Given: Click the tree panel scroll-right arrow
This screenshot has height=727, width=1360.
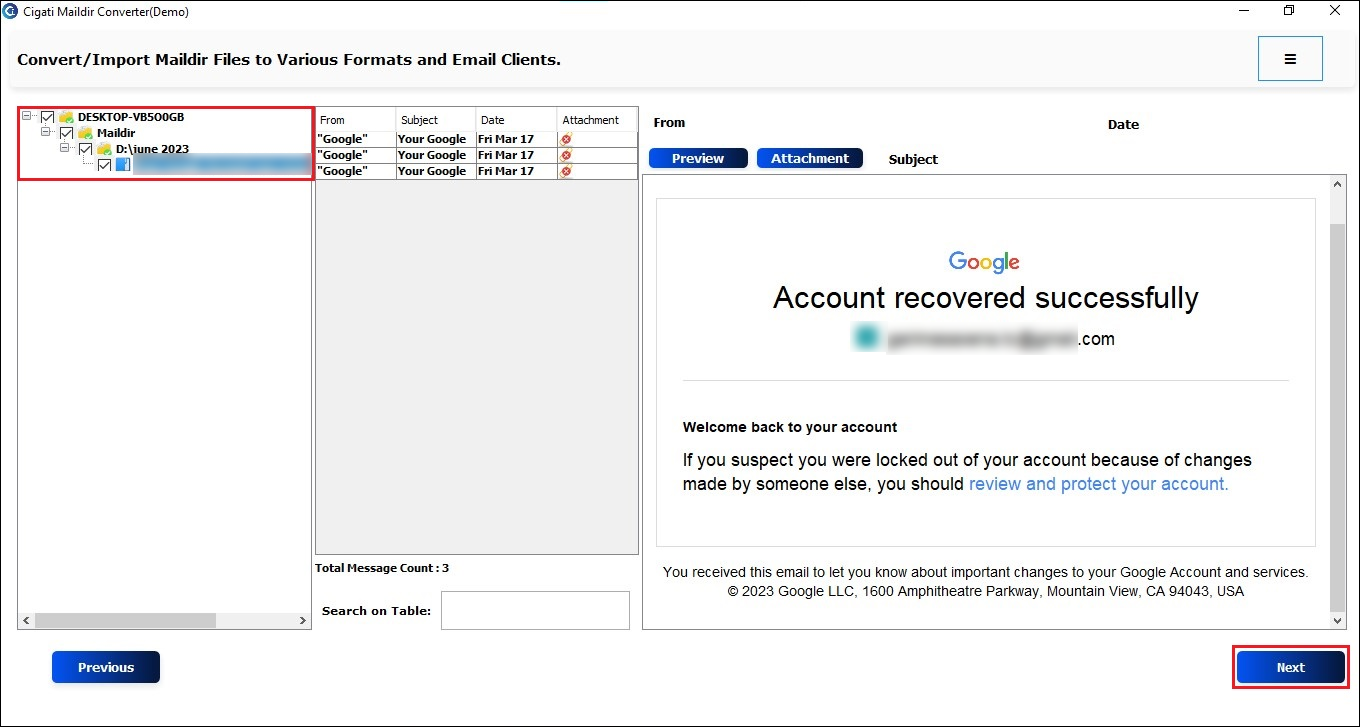Looking at the screenshot, I should (x=304, y=621).
